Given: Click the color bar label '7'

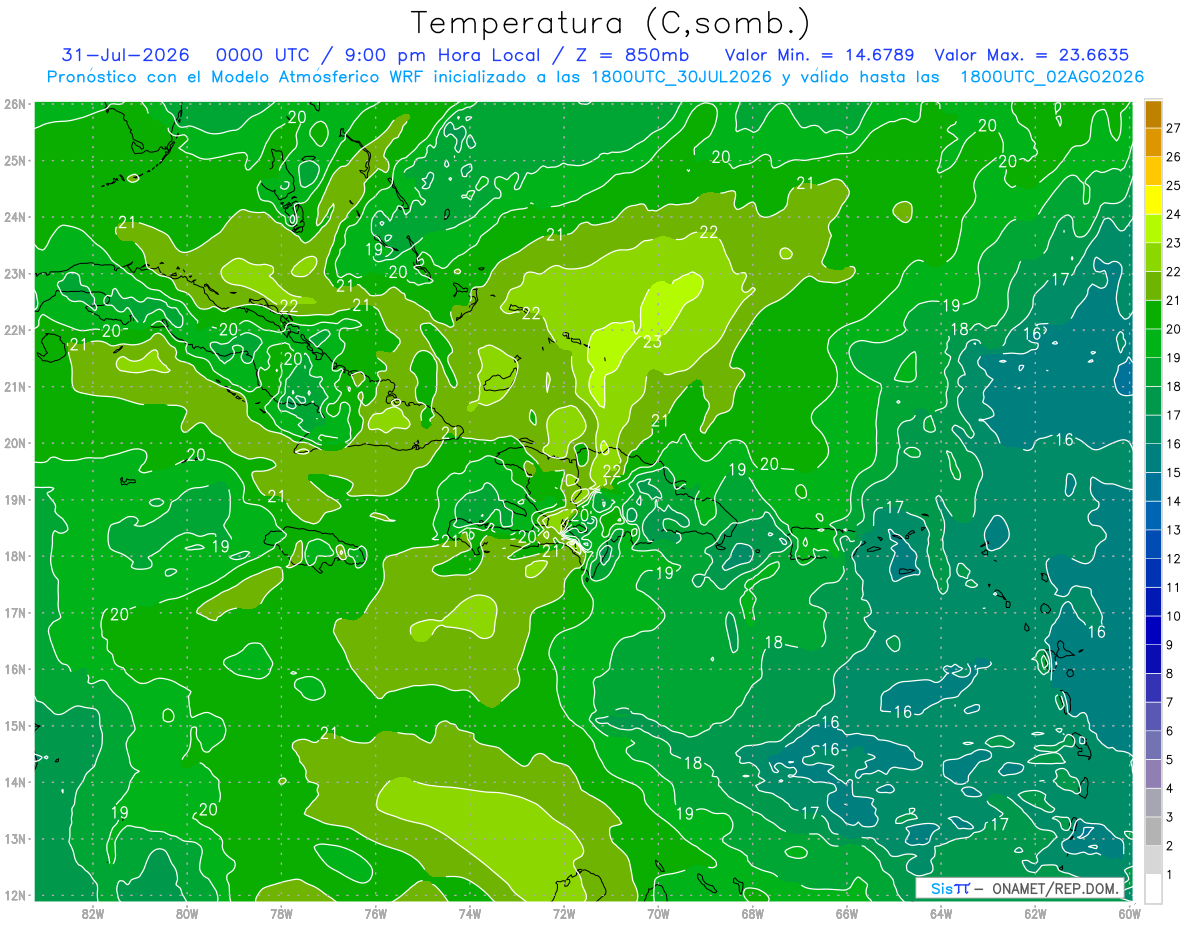Looking at the screenshot, I should pos(1171,703).
